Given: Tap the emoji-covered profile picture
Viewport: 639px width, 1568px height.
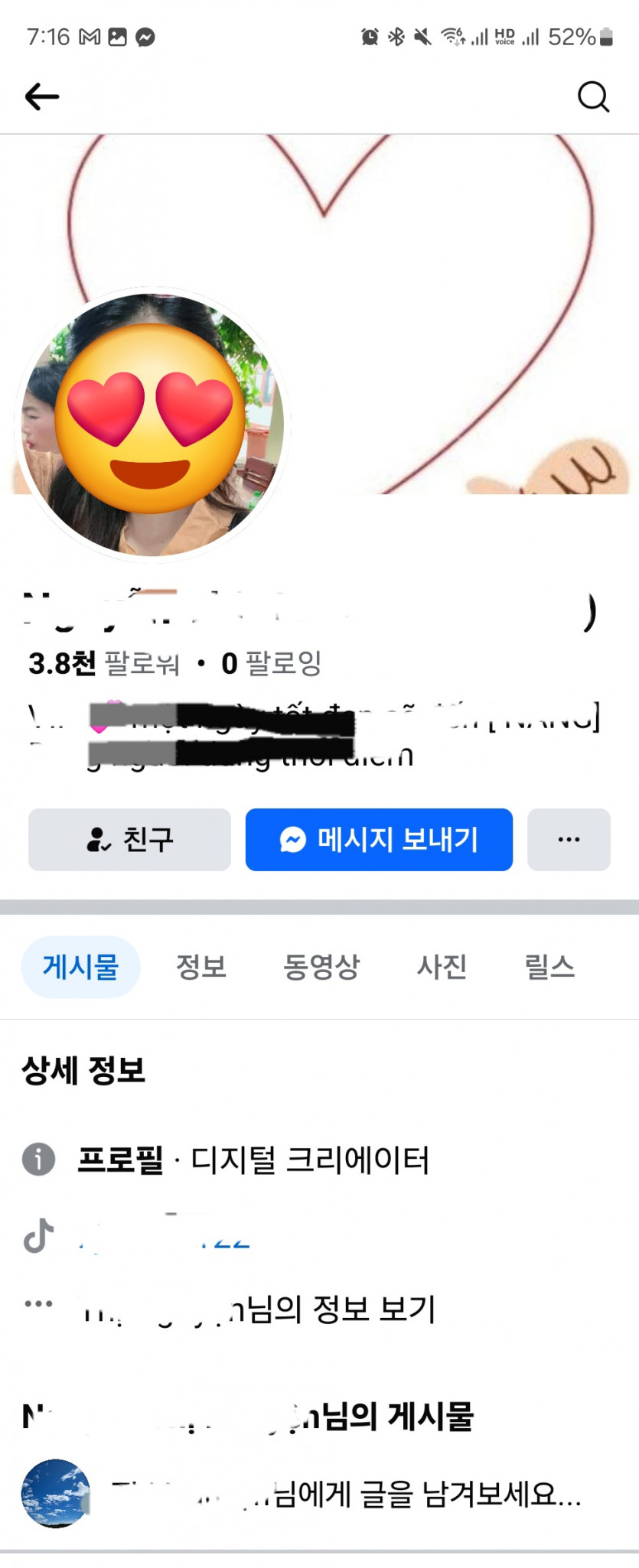Looking at the screenshot, I should (152, 425).
